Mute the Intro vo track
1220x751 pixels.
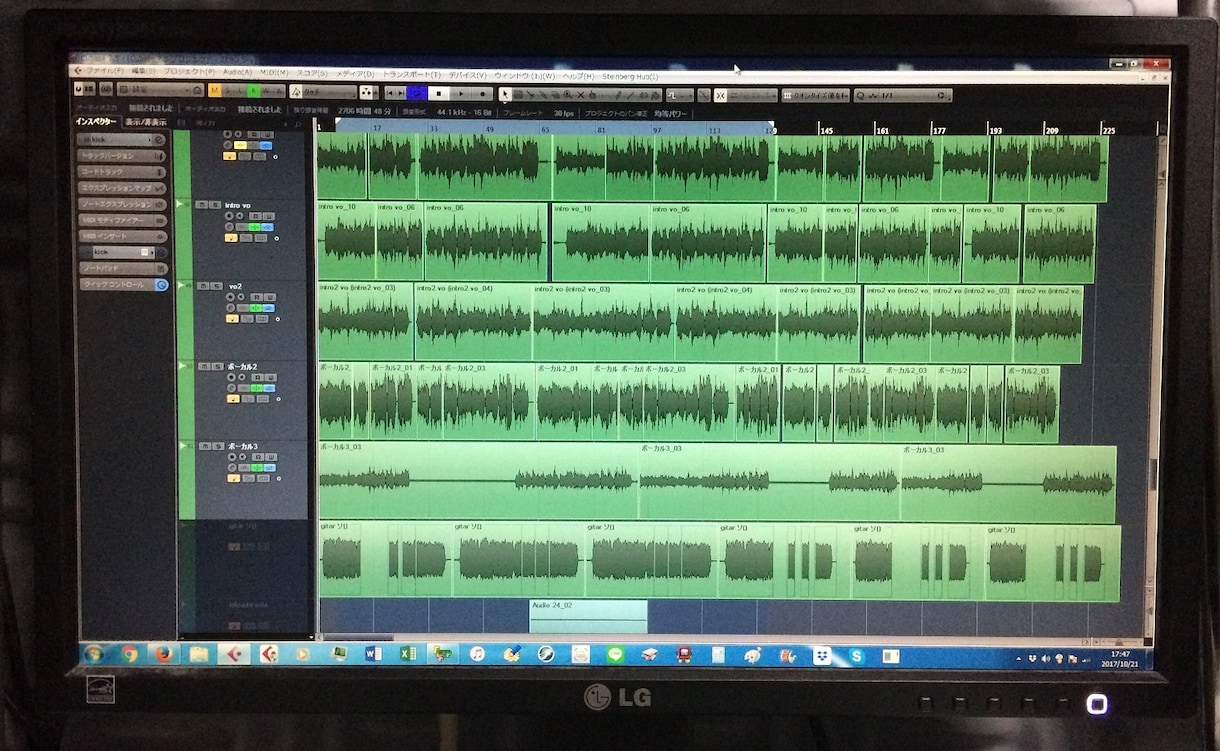click(202, 205)
